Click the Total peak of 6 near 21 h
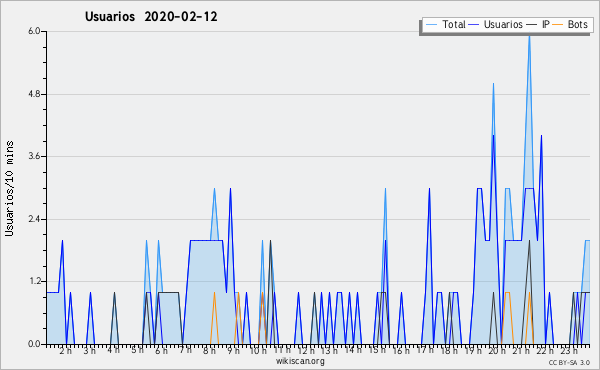Screen dimensions: 600x370 [x=529, y=35]
